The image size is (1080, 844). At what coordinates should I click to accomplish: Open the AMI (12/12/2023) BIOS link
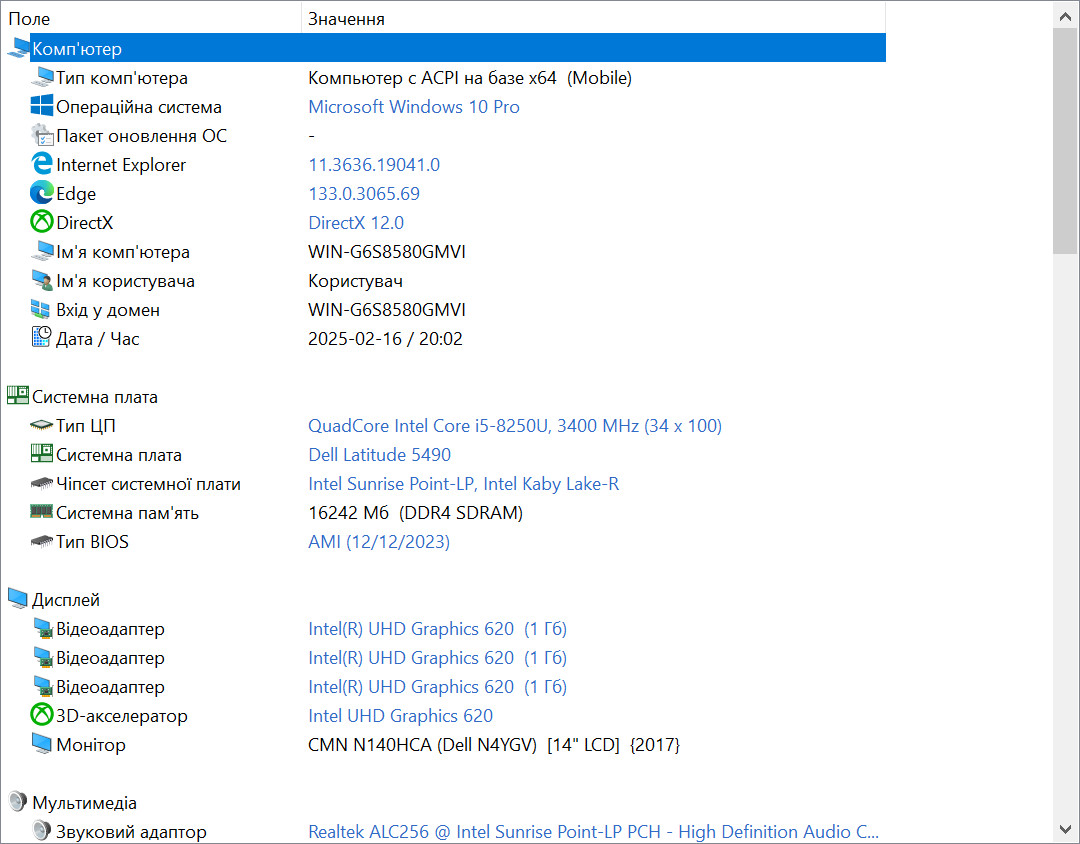tap(379, 542)
